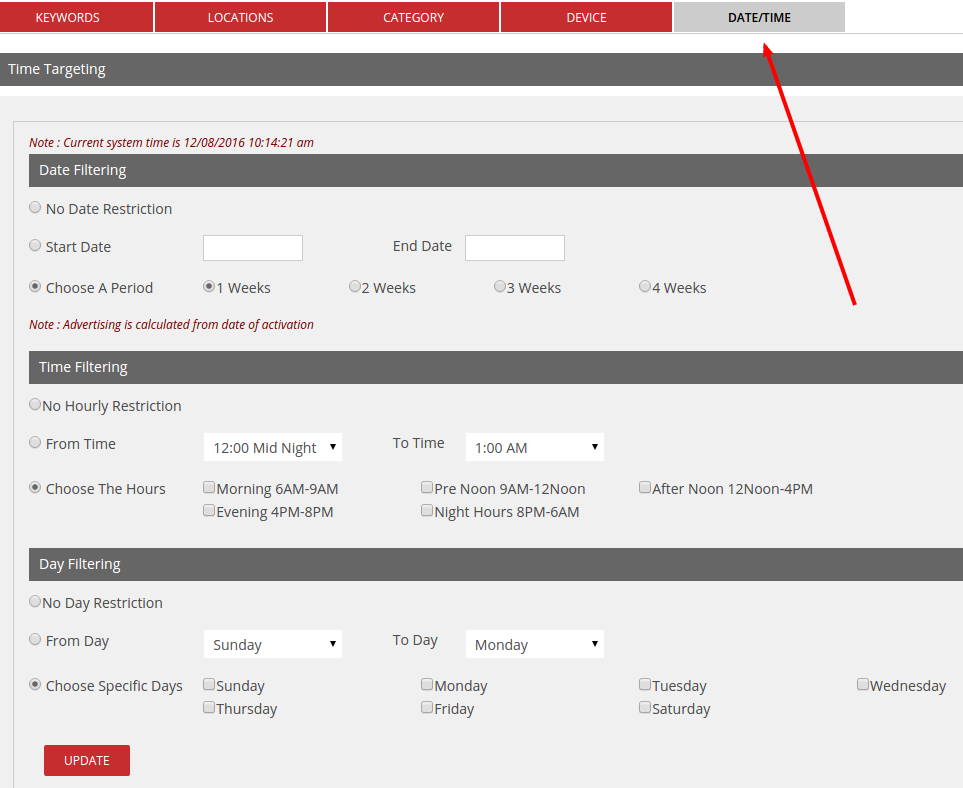Click the Time Targeting header

482,69
